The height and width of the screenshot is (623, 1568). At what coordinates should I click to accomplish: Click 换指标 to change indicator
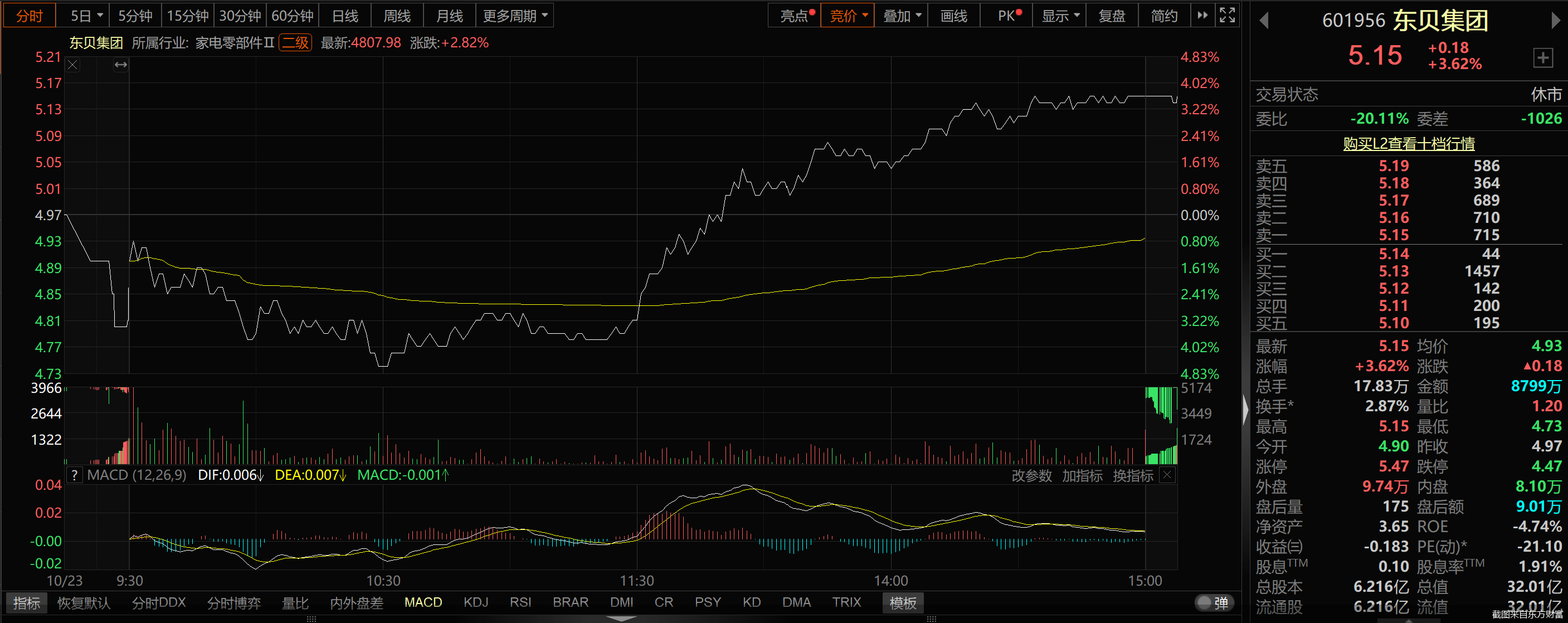1133,476
